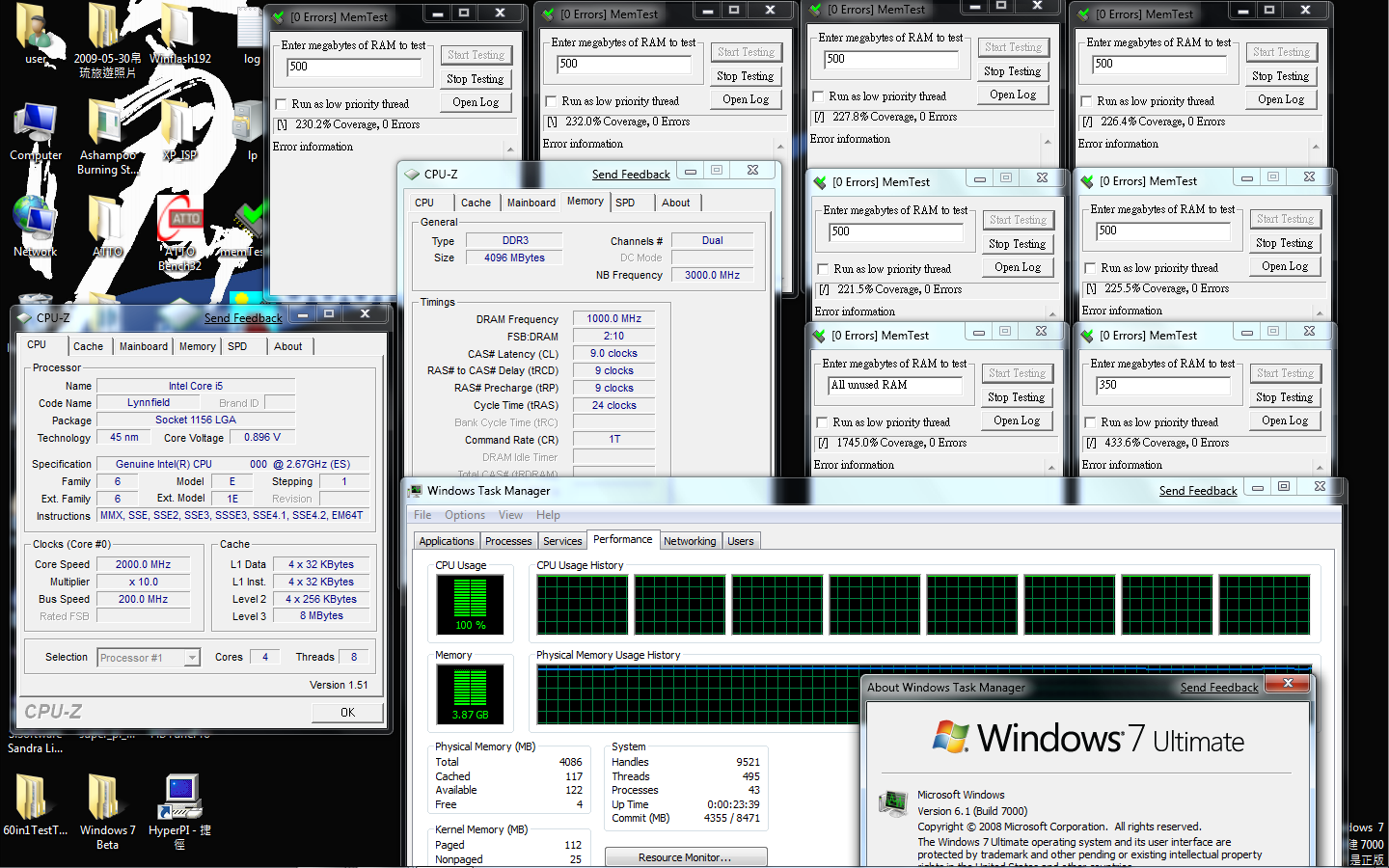Click error information scrollbar in 230.2% MemTest
Screen dimensions: 1389x868
[510, 149]
